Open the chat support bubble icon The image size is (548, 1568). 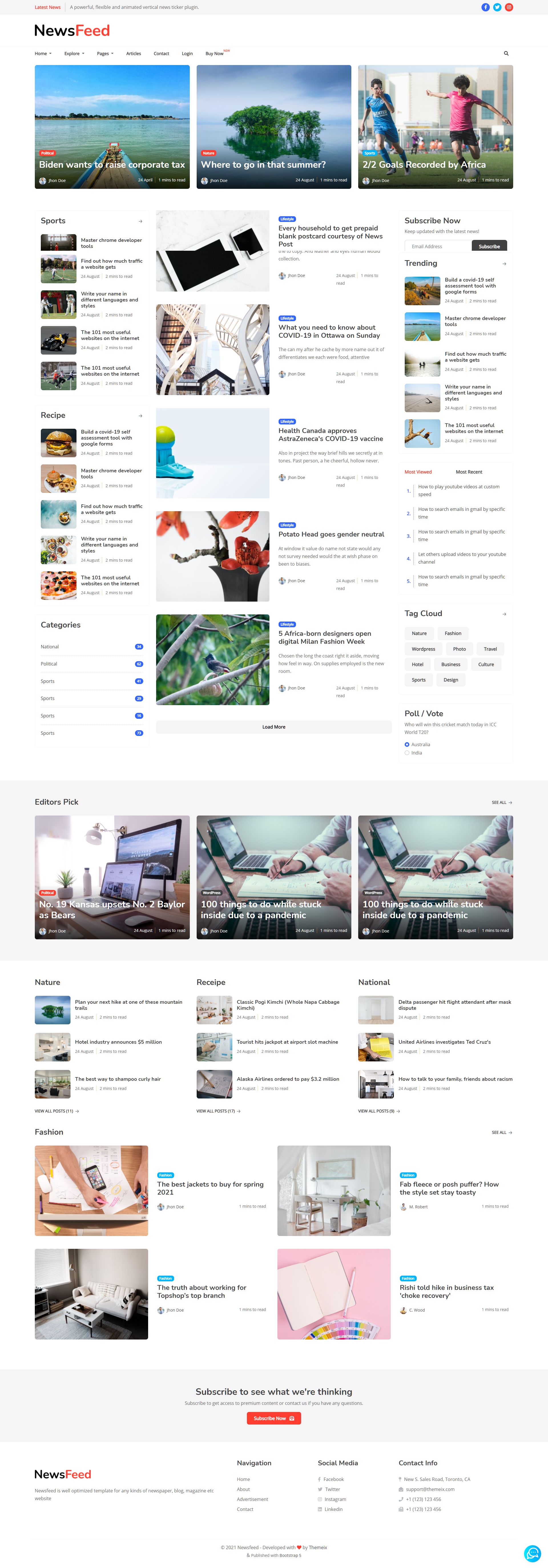(532, 1553)
